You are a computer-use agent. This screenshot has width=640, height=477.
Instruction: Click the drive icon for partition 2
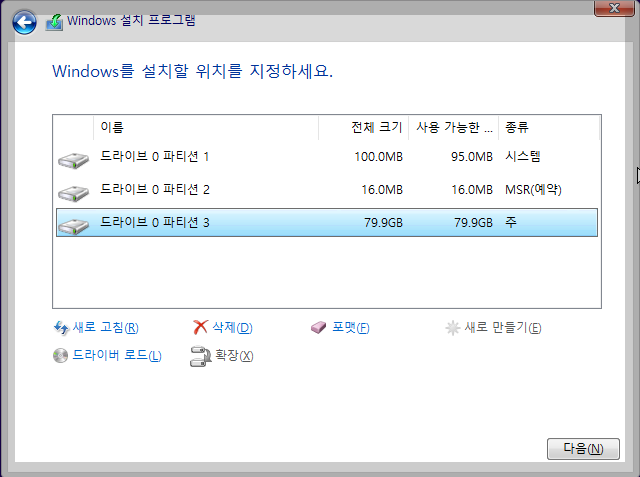73,193
